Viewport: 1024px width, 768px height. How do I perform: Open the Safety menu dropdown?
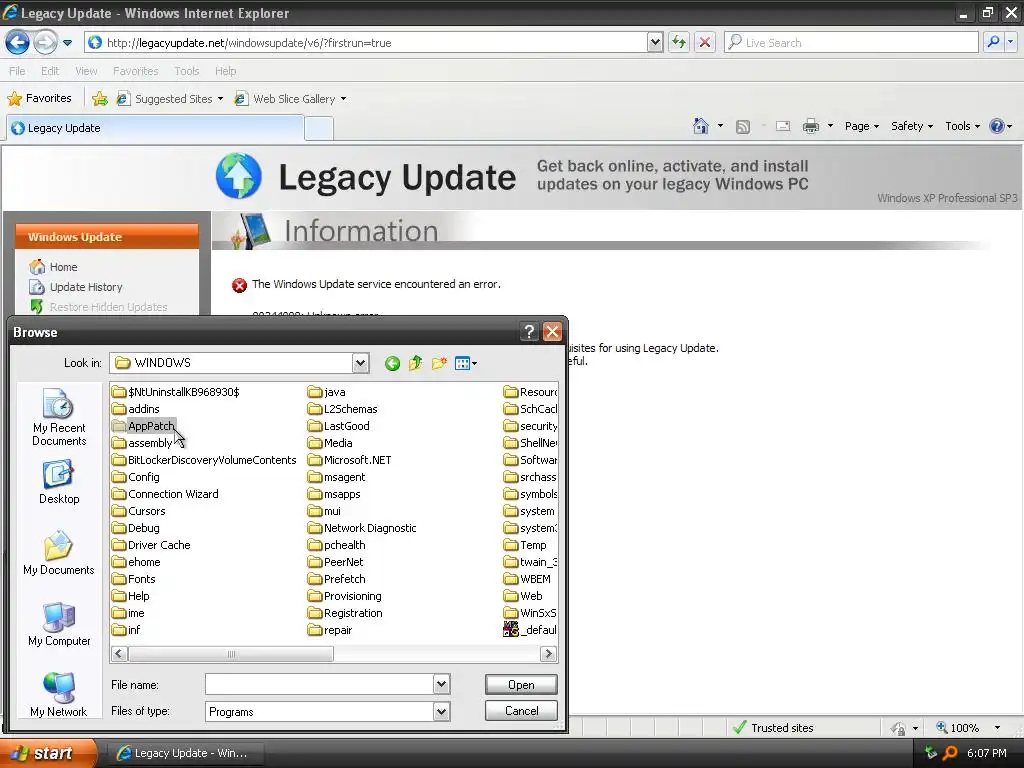[912, 126]
